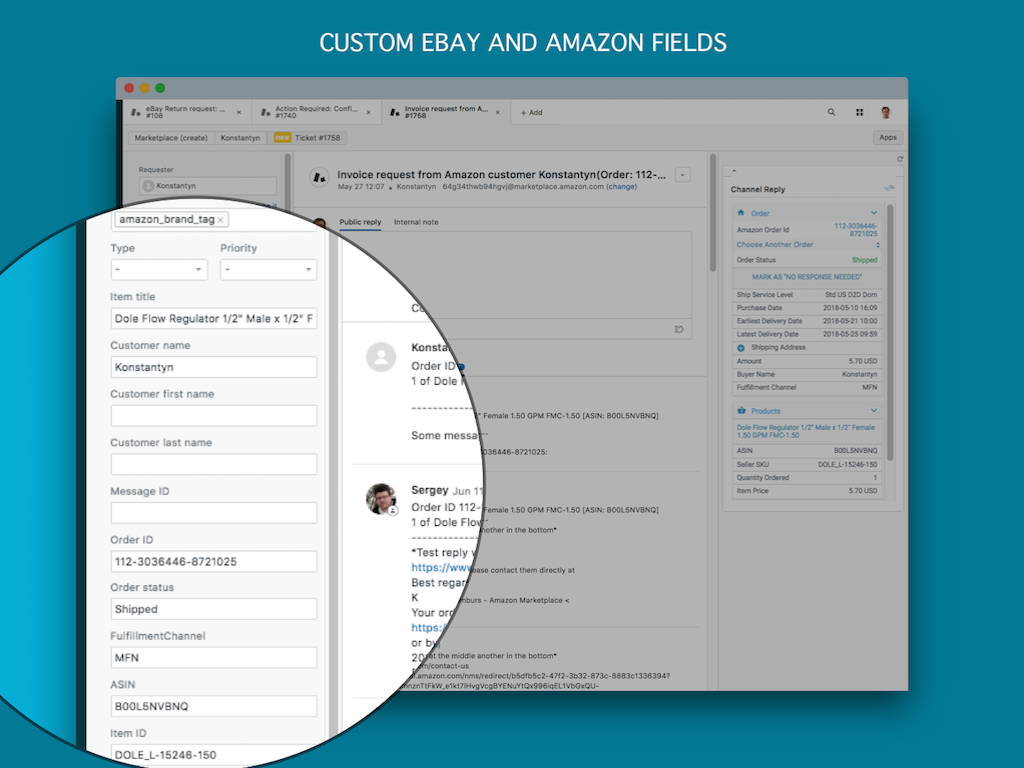Click MARK AS "NO RESPONSE NEEDED" button
Screen dimensions: 1024x768
(x=806, y=275)
